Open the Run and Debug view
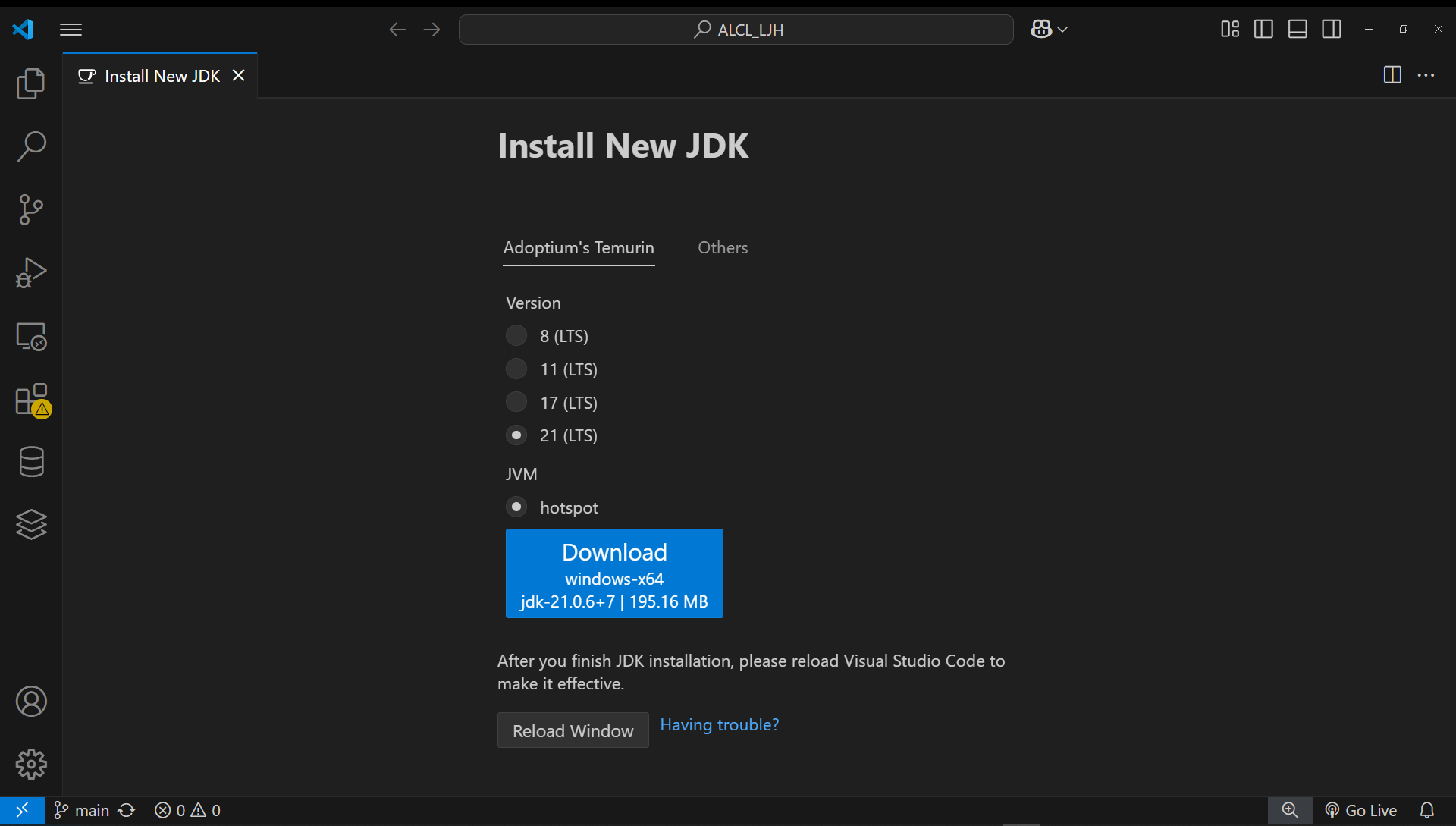 click(31, 272)
